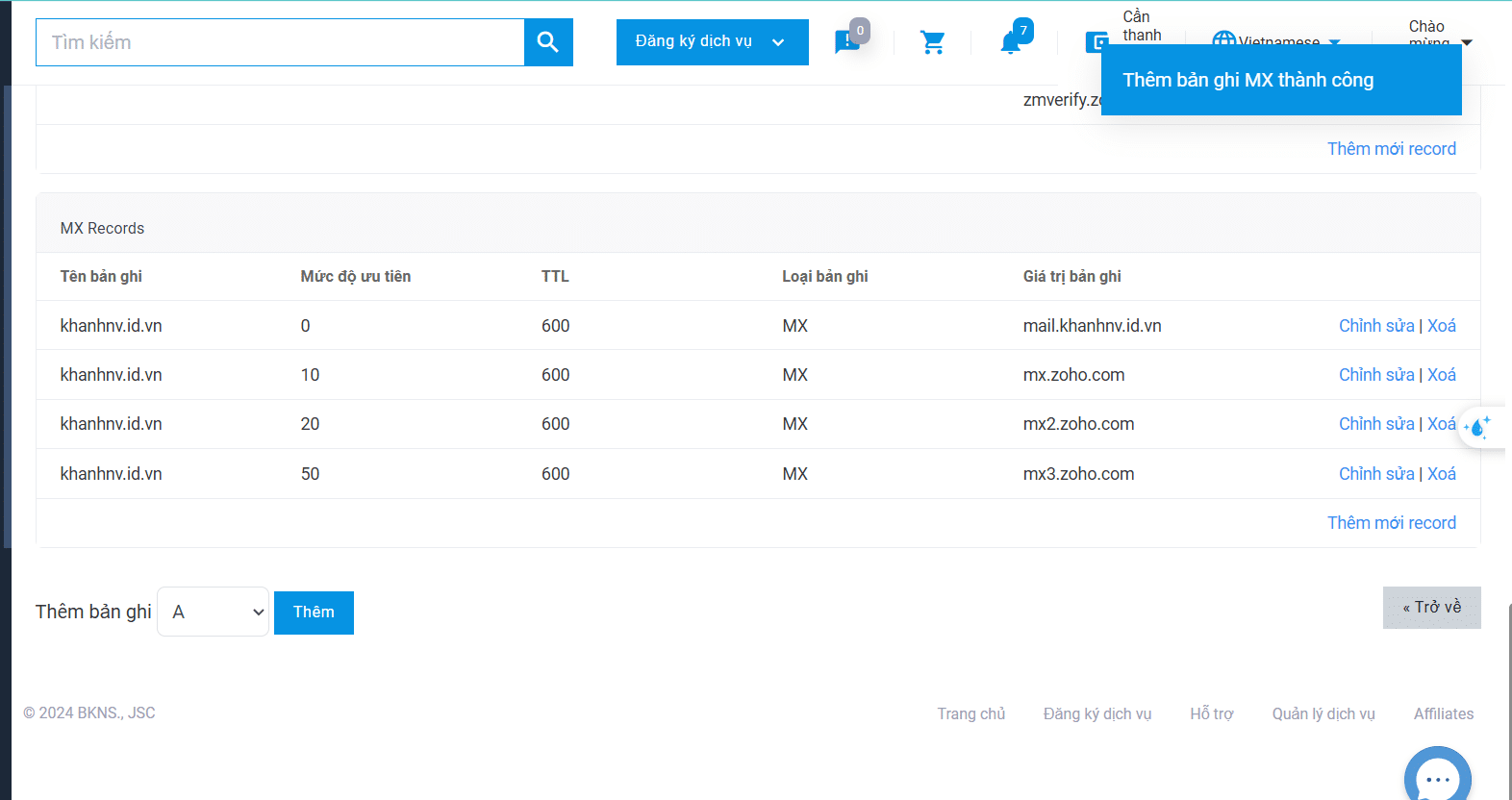Click the blue Thêm button
Screen dimensions: 1512x800
314,612
